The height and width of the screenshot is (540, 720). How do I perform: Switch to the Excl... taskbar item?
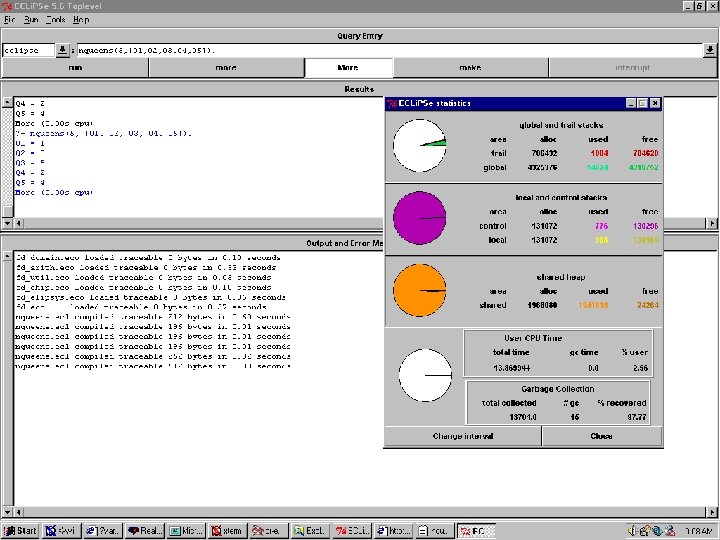pyautogui.click(x=310, y=531)
